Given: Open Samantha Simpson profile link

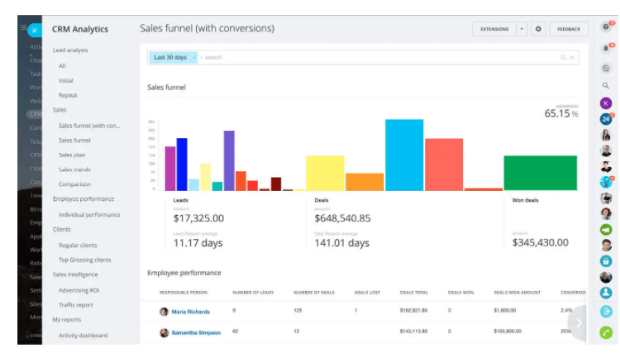Looking at the screenshot, I should [196, 333].
